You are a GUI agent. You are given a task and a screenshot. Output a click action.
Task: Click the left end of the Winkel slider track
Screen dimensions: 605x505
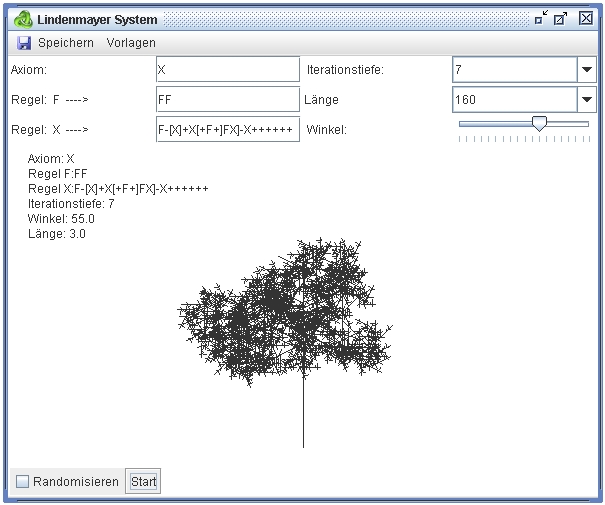point(461,124)
